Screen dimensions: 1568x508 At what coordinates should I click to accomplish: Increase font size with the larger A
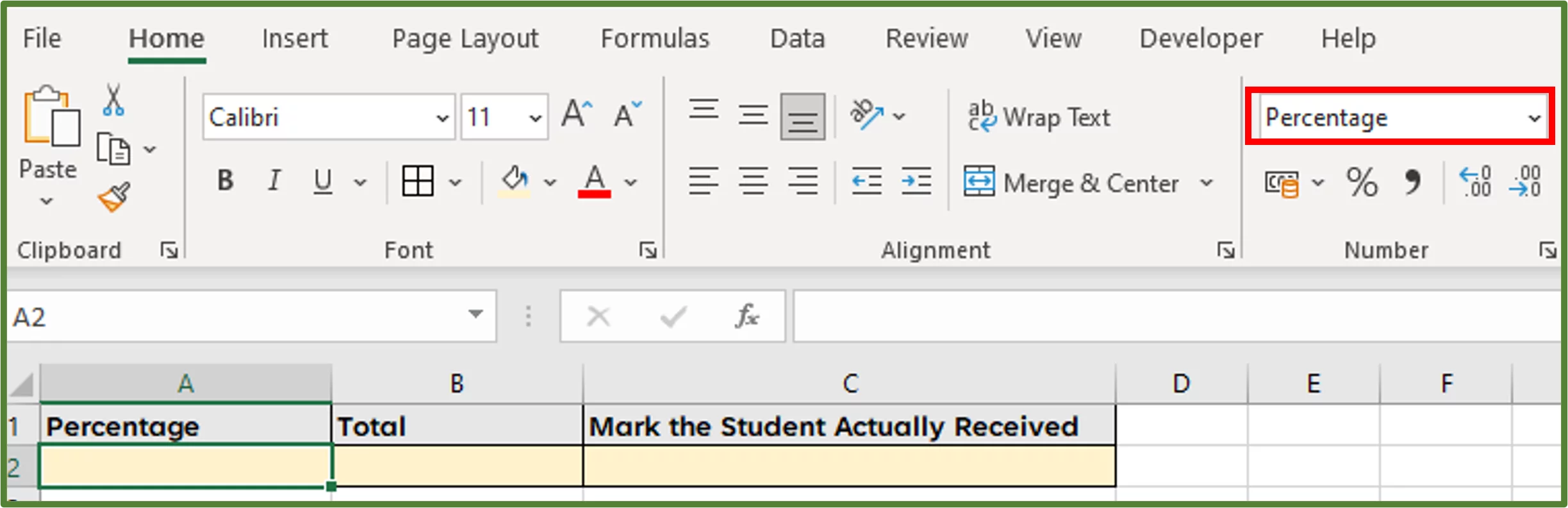tap(577, 115)
